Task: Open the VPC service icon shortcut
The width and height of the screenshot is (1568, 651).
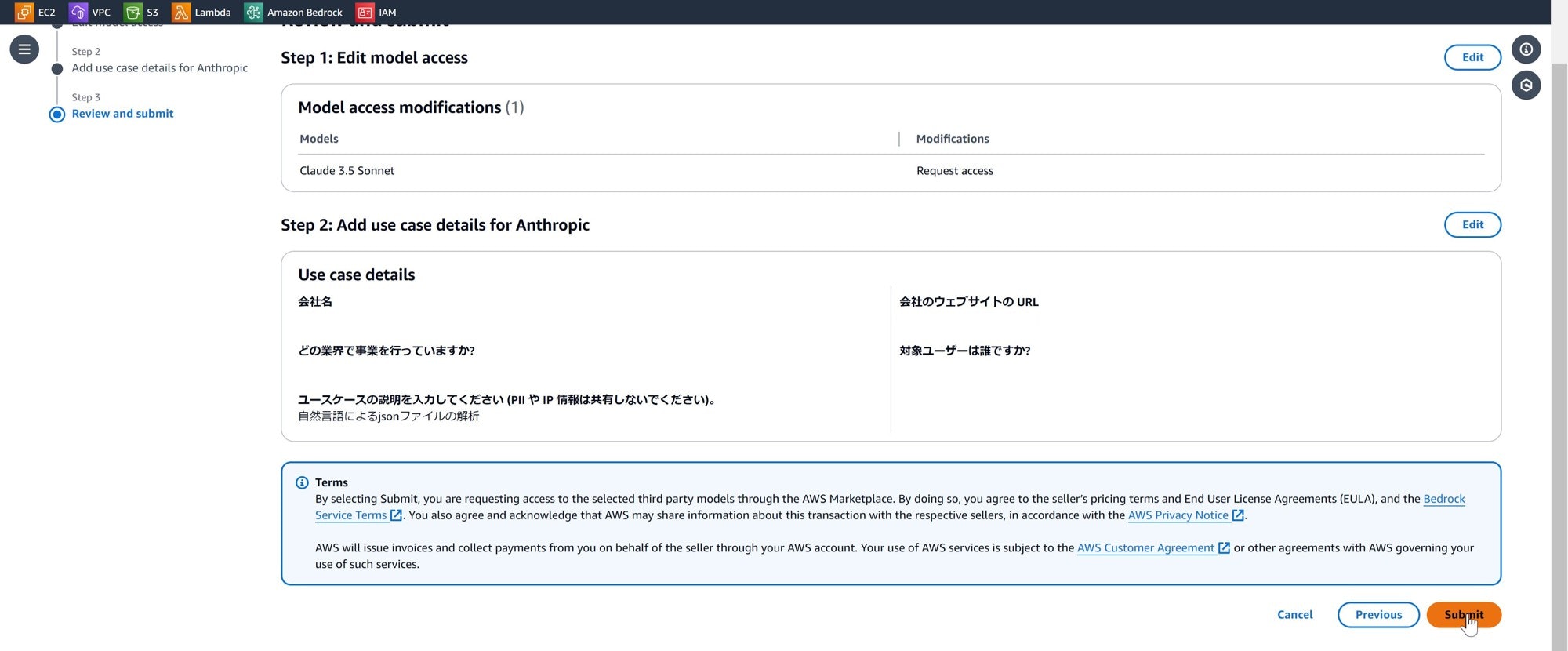Action: tap(78, 12)
